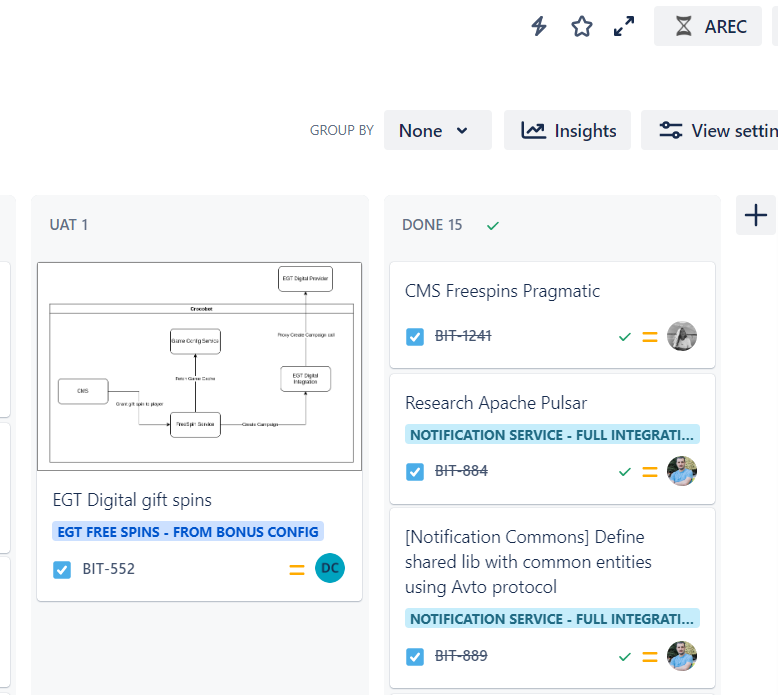Open View settings

coord(711,130)
